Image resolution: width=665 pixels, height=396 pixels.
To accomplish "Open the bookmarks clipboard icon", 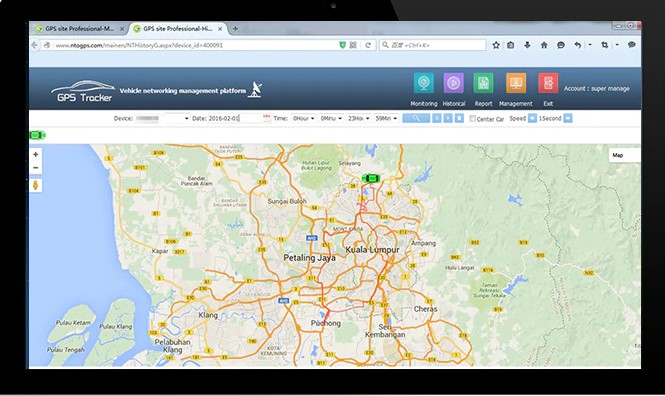I will [511, 45].
